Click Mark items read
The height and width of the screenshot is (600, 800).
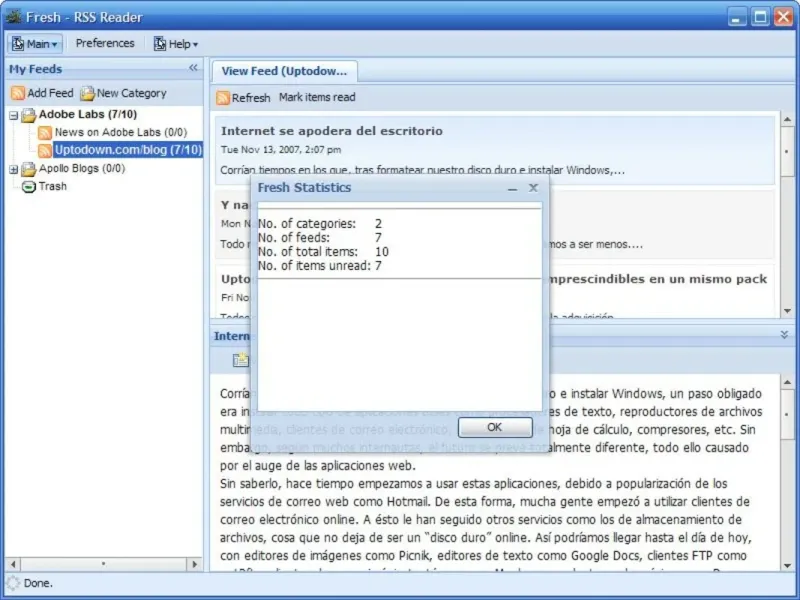click(x=317, y=97)
